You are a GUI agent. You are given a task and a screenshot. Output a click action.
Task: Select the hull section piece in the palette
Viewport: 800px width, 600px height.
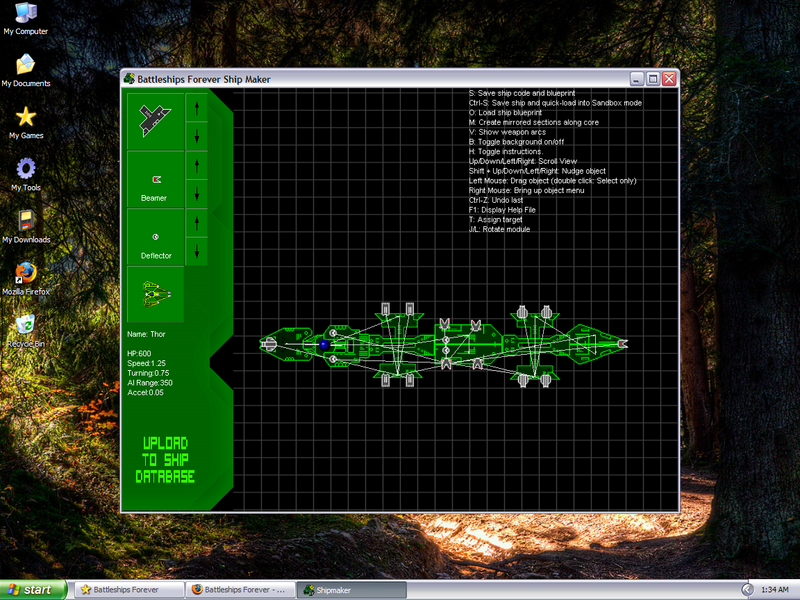(x=156, y=121)
